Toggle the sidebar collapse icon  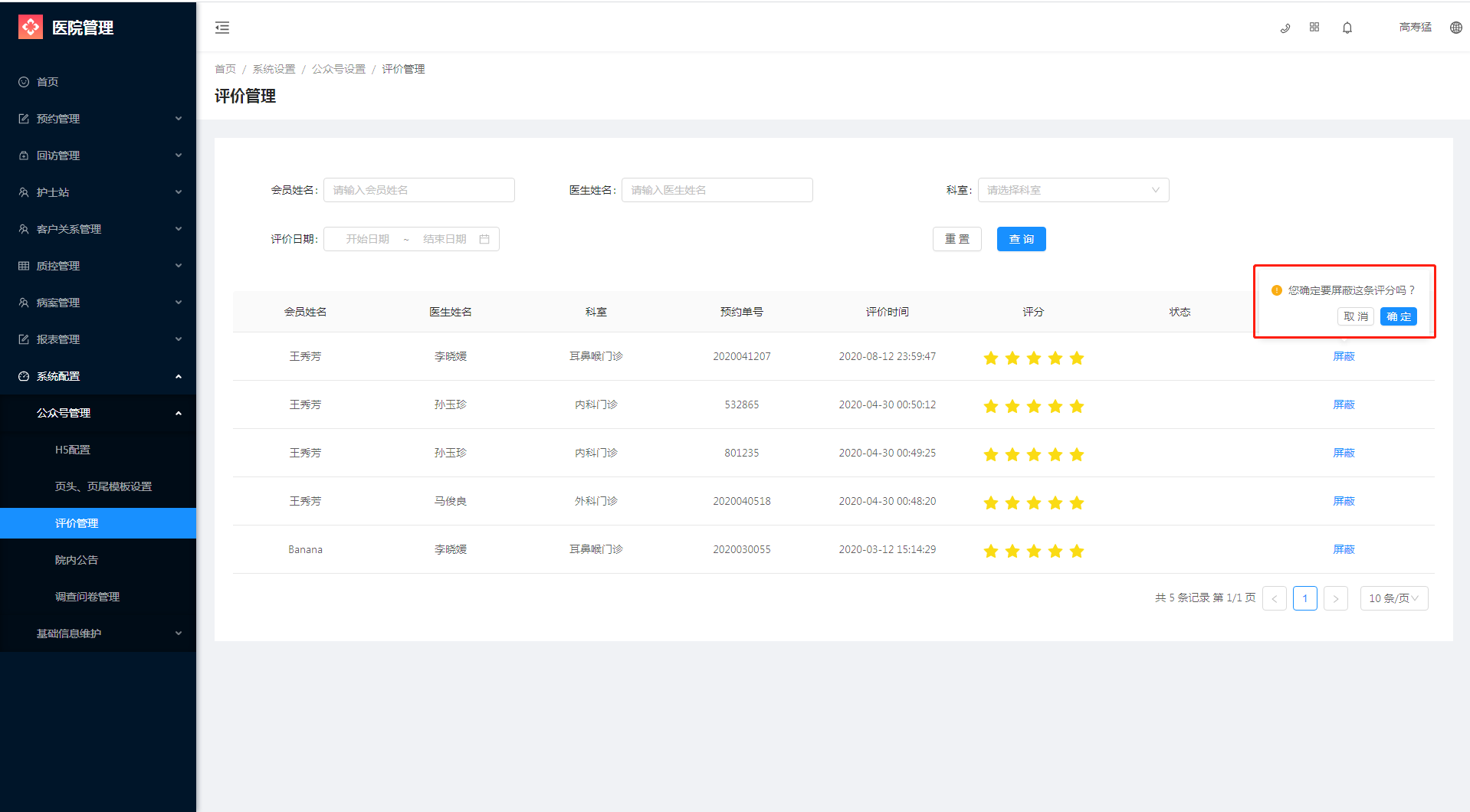222,28
